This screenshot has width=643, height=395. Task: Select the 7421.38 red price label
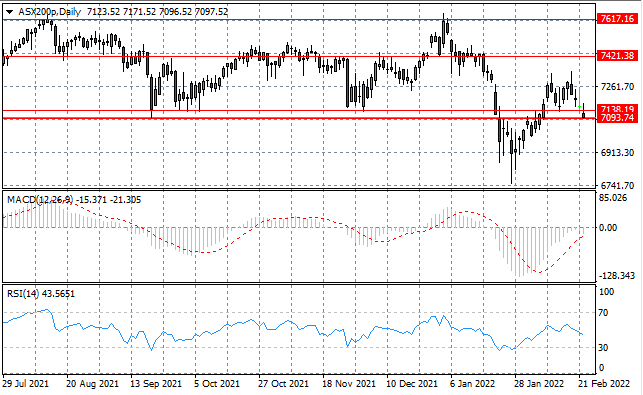[617, 55]
